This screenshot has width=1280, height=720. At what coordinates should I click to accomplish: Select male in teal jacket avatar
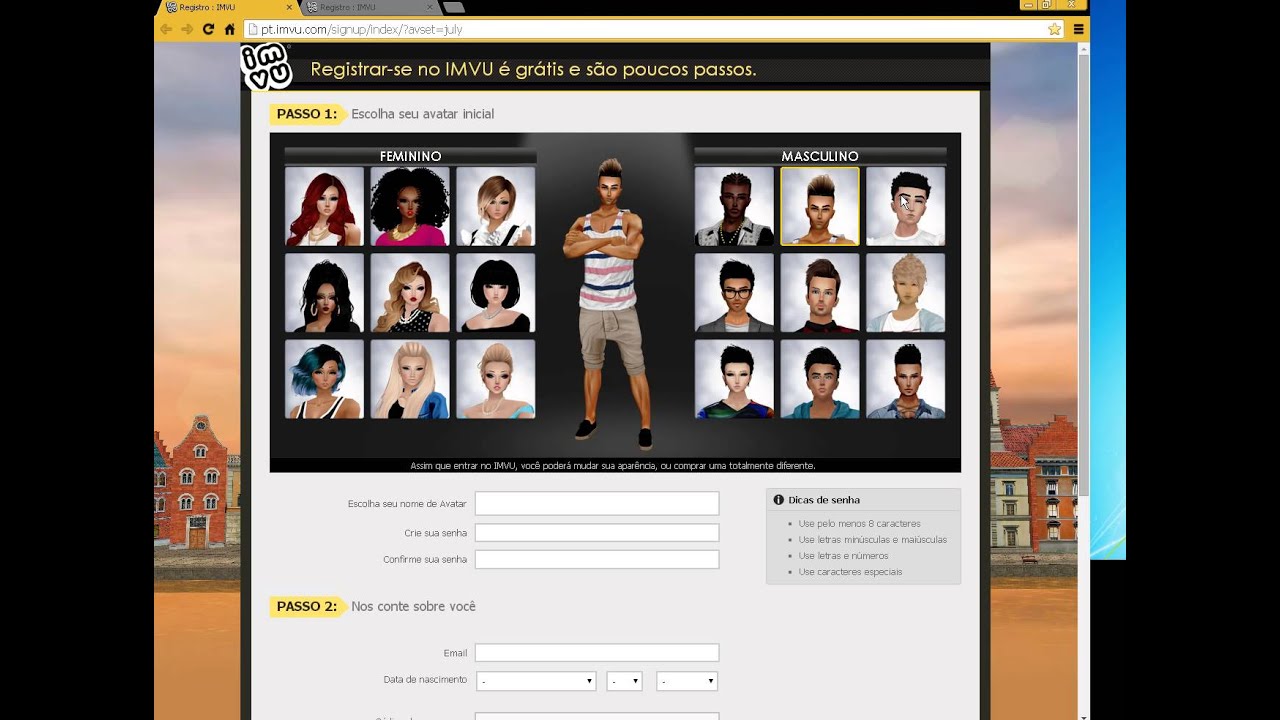point(819,379)
